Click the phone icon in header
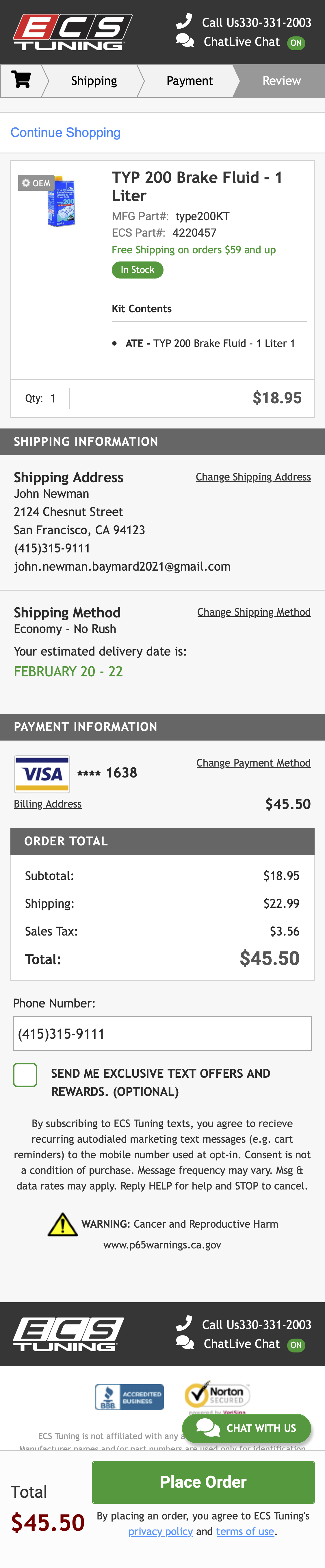This screenshot has width=325, height=1568. (x=184, y=21)
